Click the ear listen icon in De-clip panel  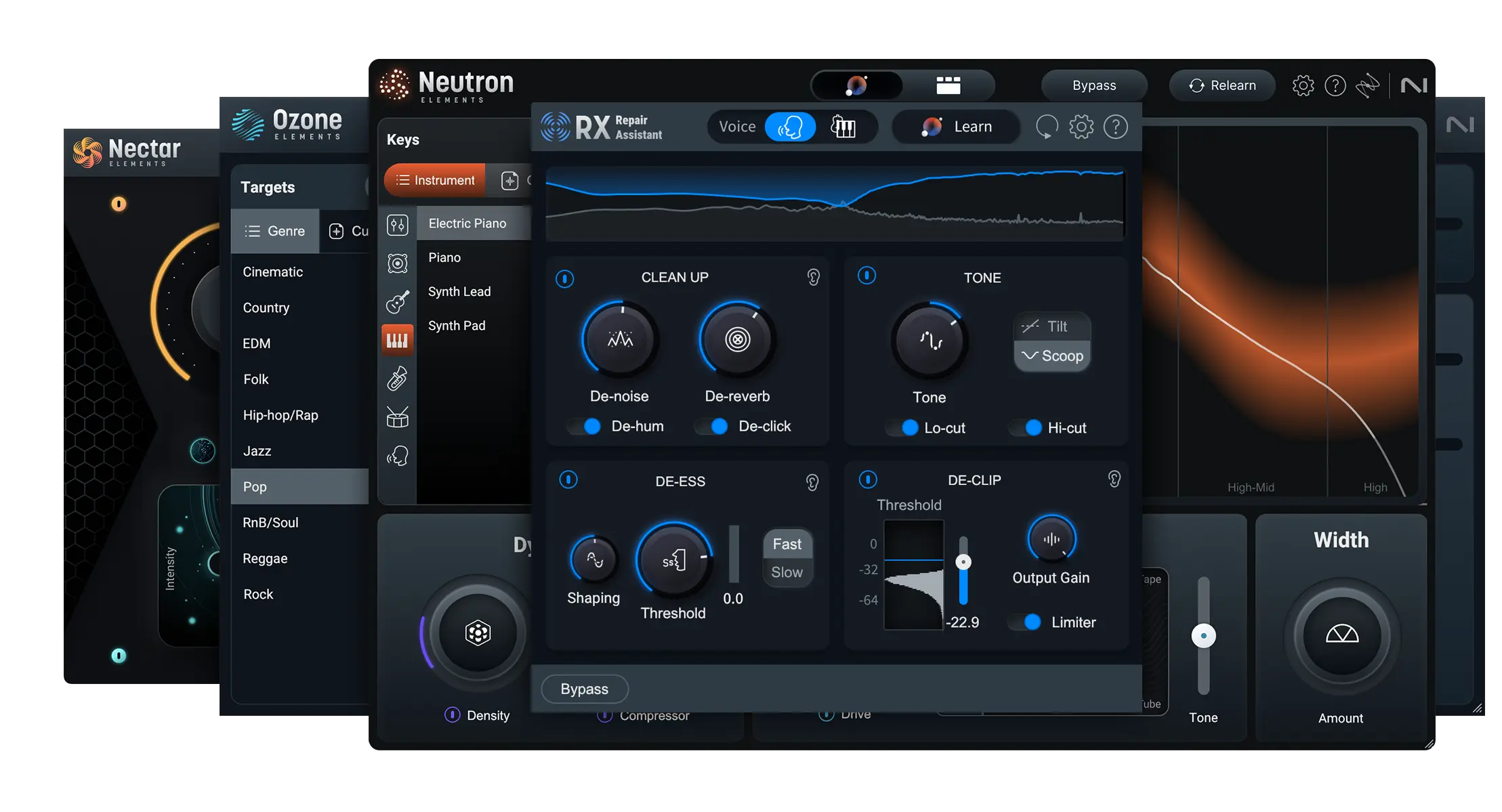tap(1114, 479)
